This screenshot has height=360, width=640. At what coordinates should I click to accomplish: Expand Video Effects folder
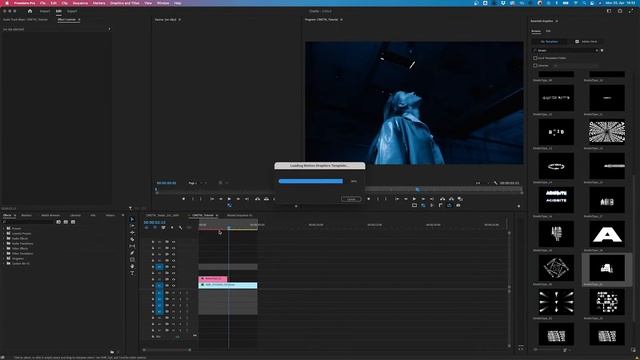4,248
